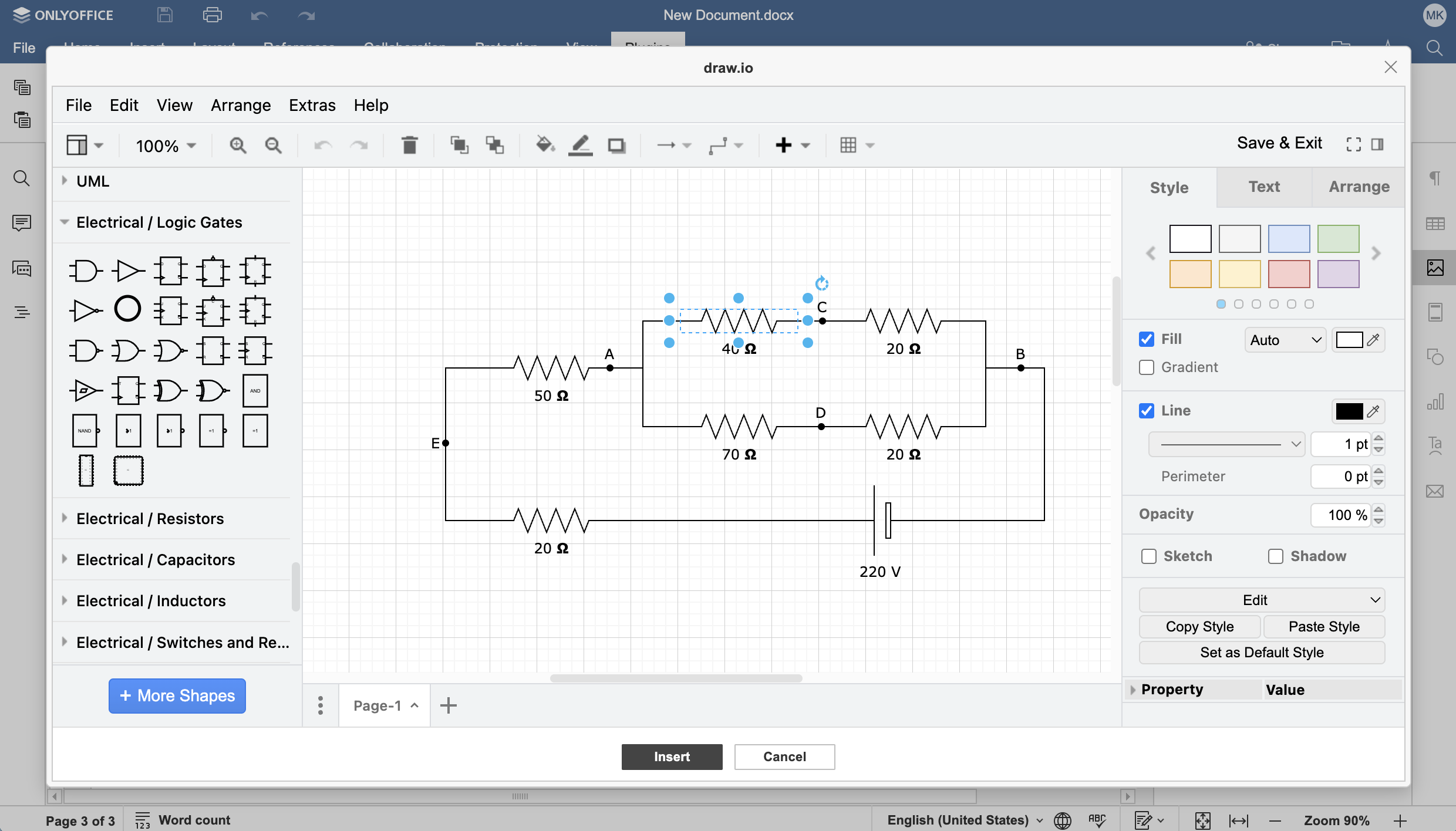Expand the Electrical / Resistors section
This screenshot has width=1456, height=831.
(150, 519)
